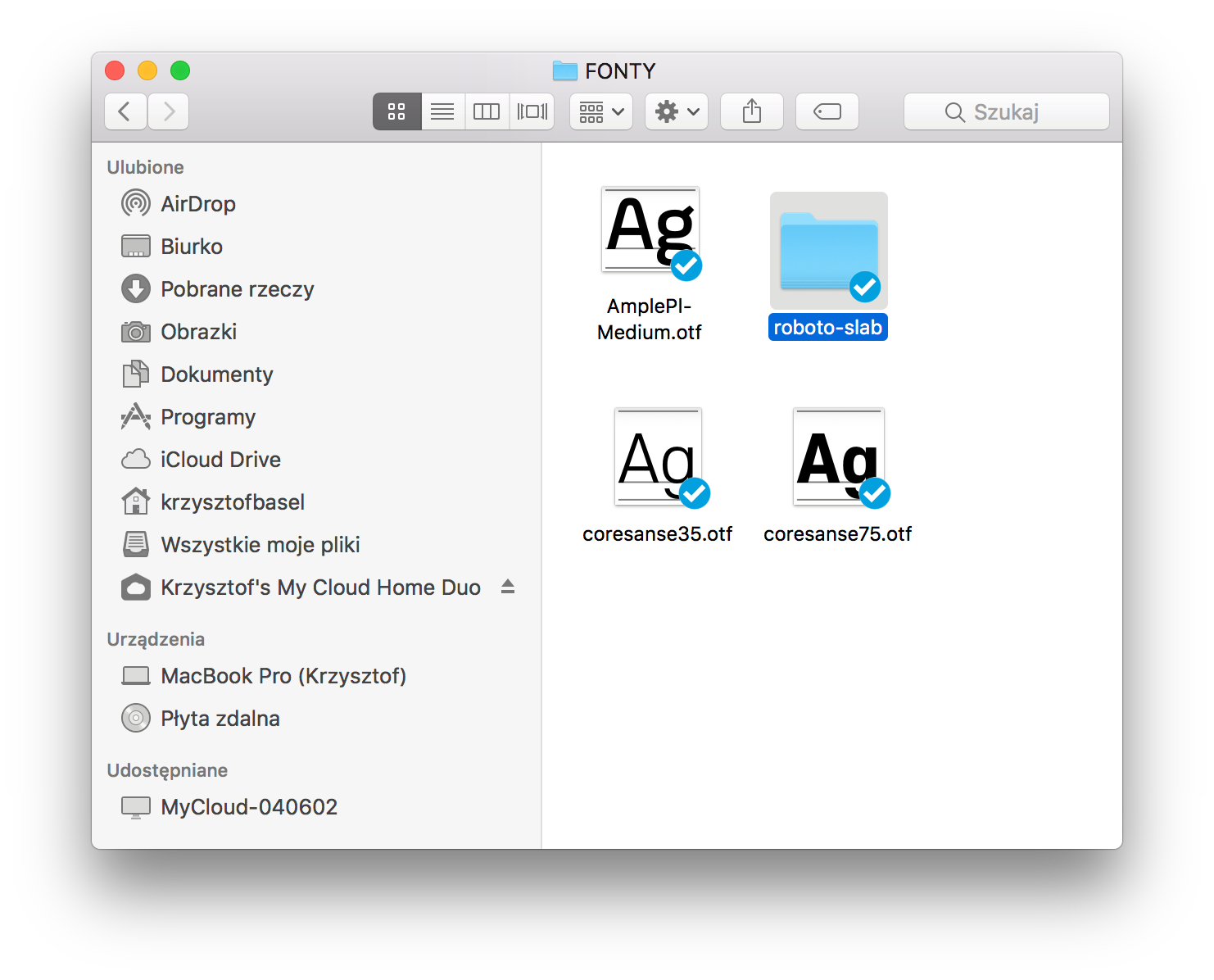Click the krzysztofbasel home icon
Viewport: 1214px width, 980px height.
tap(136, 501)
